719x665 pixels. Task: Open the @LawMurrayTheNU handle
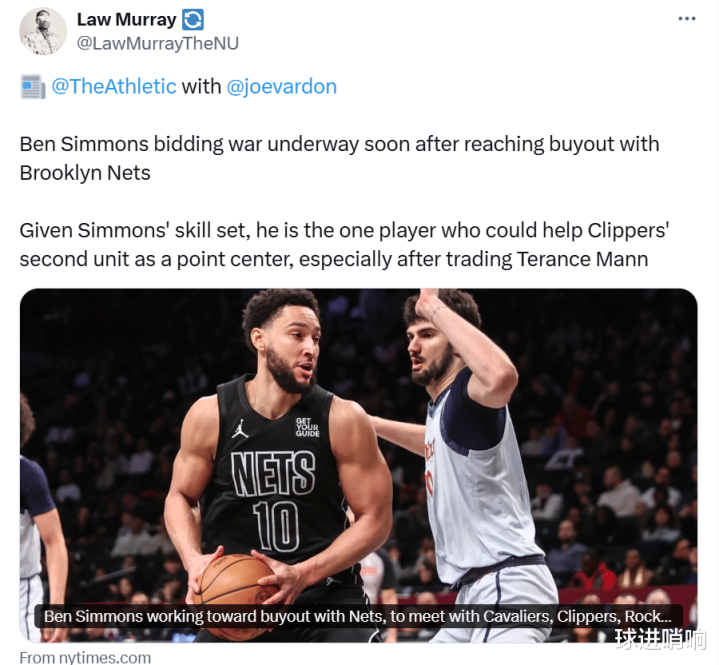[158, 44]
